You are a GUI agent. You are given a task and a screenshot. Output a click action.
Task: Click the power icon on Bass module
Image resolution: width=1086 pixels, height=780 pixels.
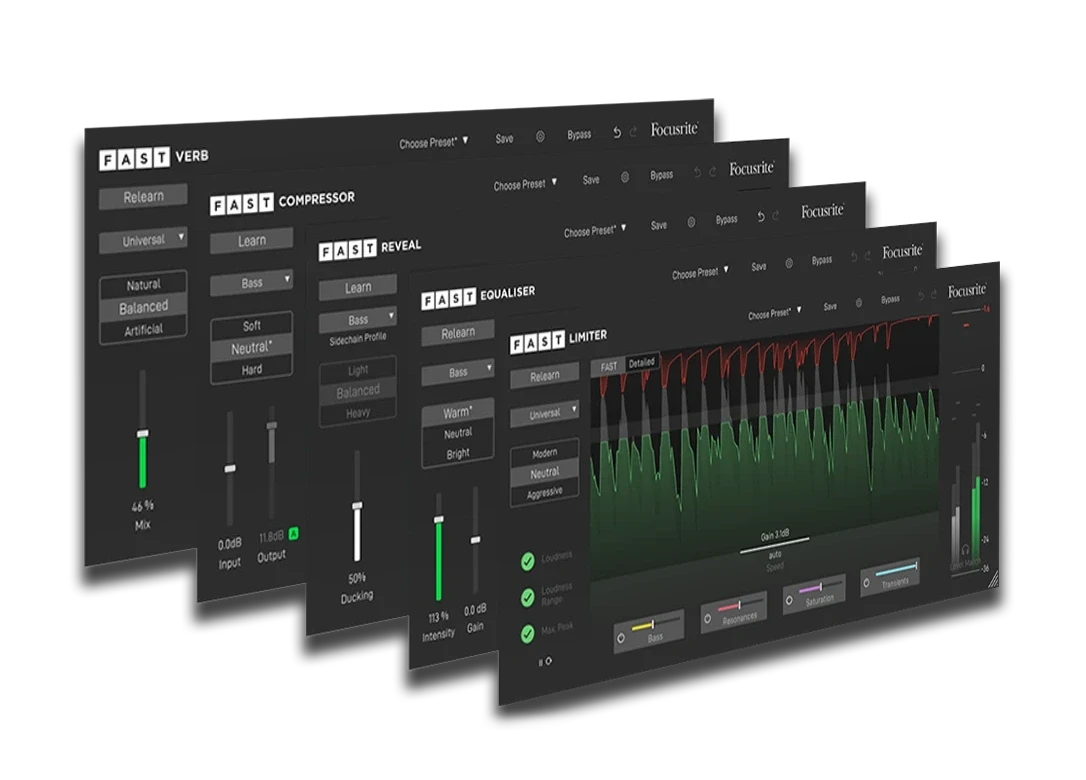(621, 637)
